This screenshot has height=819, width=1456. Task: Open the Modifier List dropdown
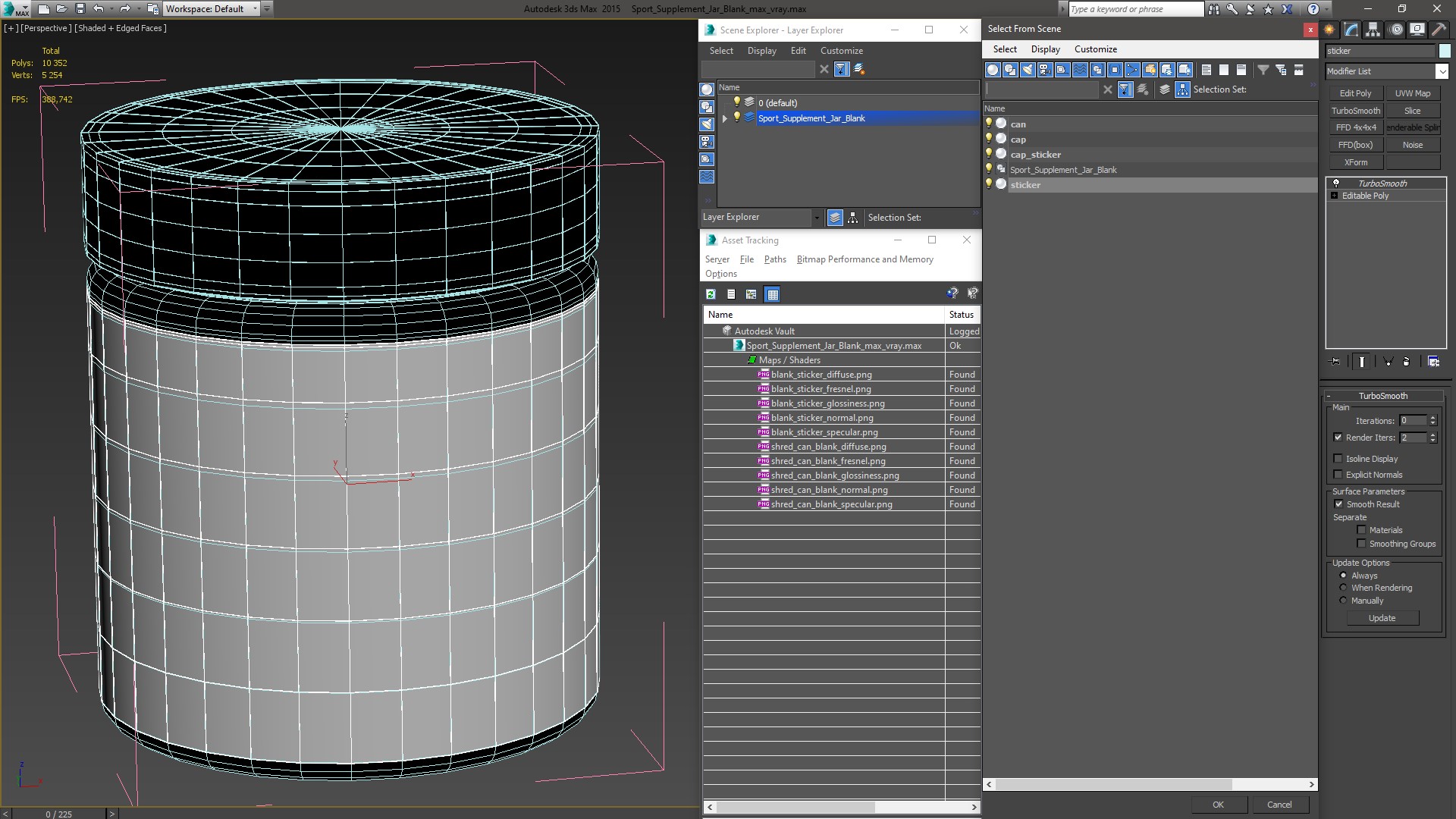(1442, 71)
